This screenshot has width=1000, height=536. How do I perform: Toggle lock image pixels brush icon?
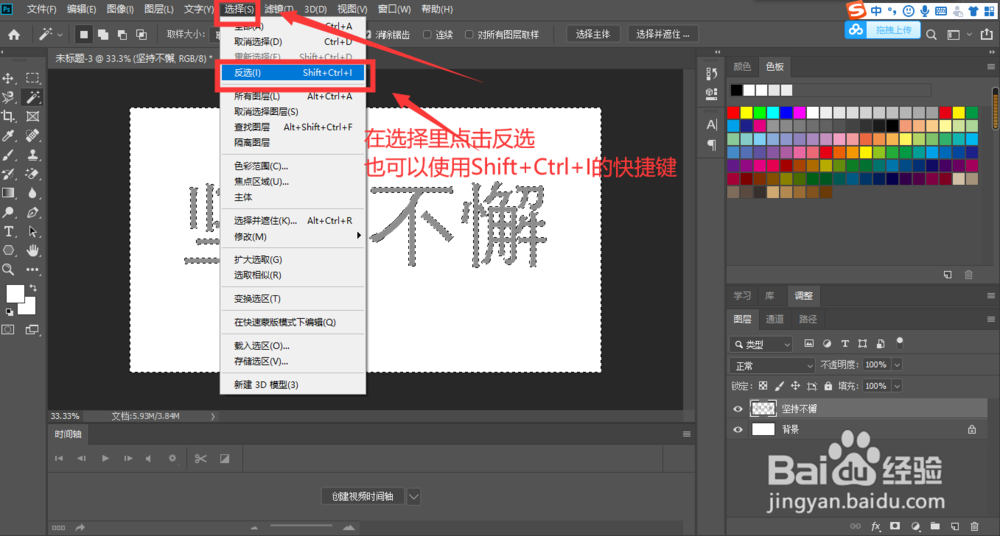(x=779, y=386)
